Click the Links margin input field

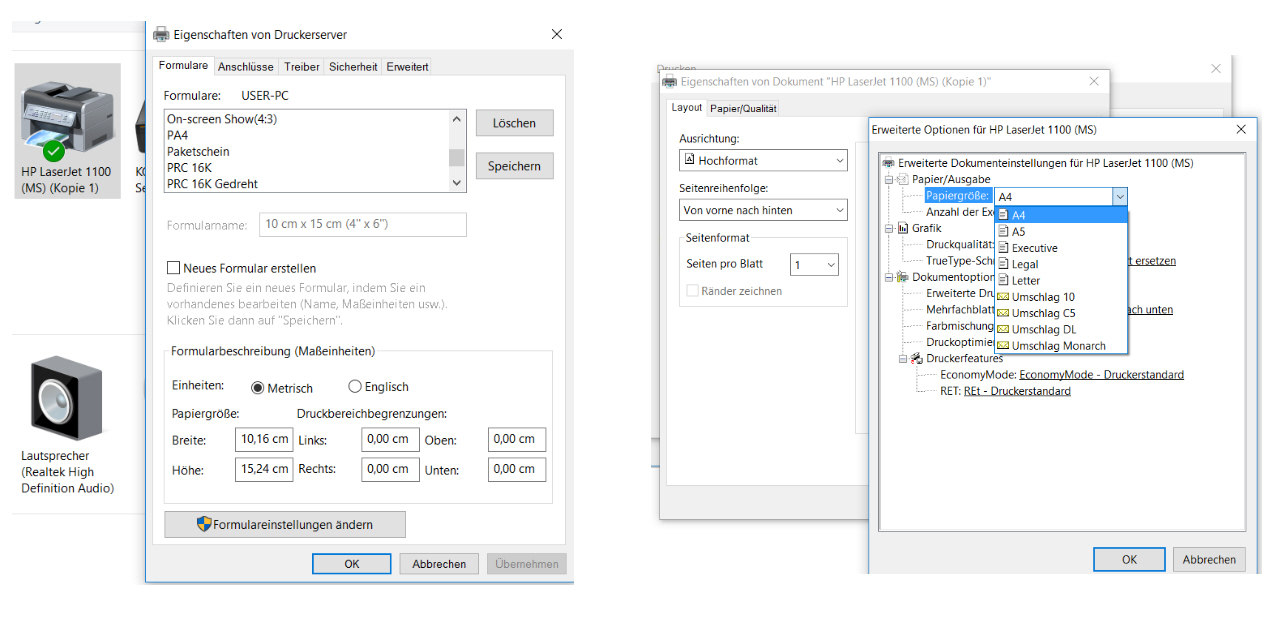pyautogui.click(x=390, y=439)
